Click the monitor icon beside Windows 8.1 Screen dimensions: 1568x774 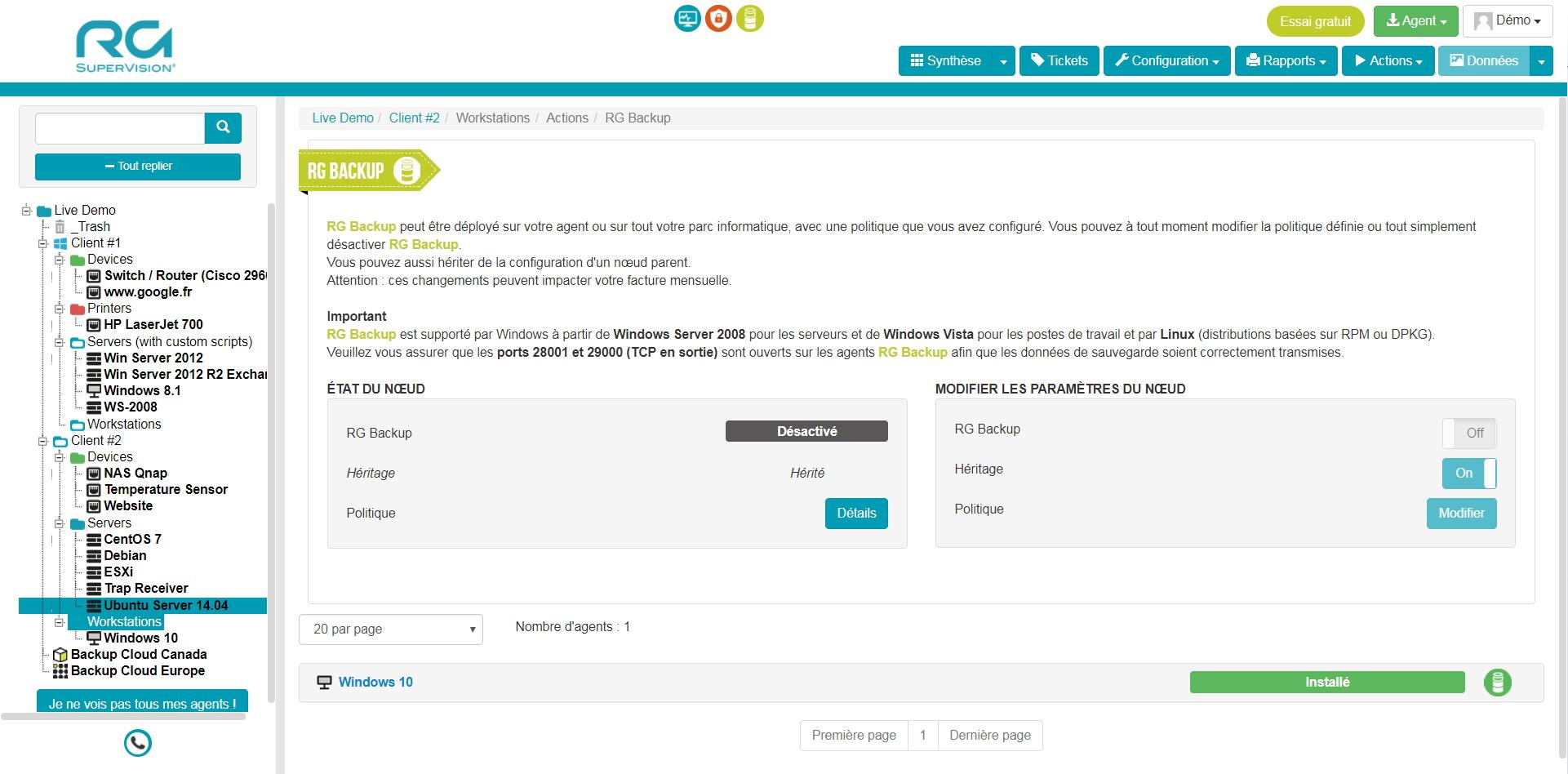click(x=94, y=391)
